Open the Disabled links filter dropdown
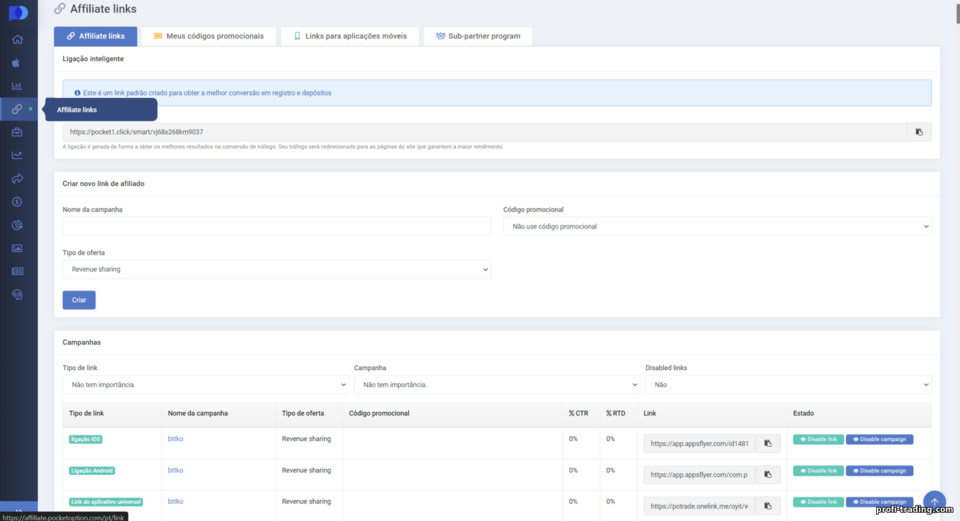Image resolution: width=960 pixels, height=521 pixels. coord(789,384)
